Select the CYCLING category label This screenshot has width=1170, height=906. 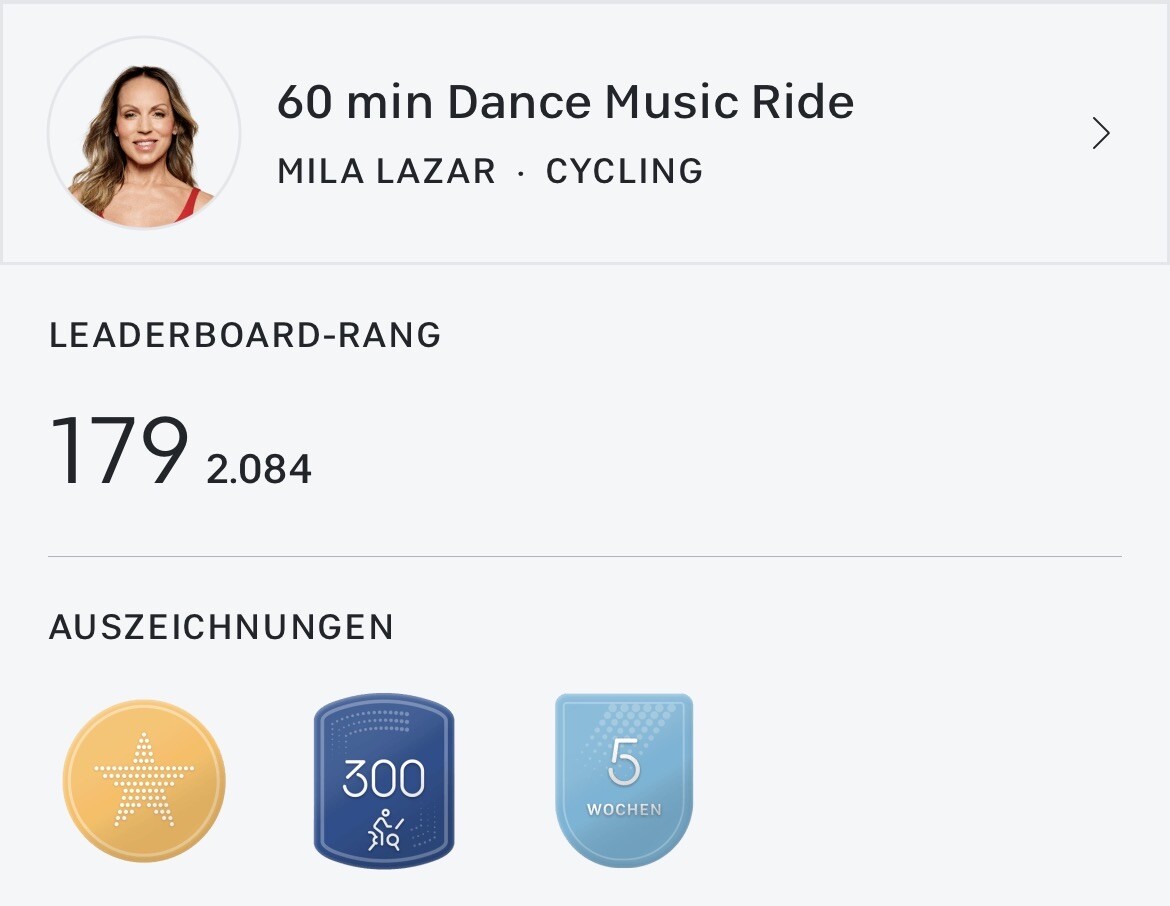pos(624,171)
